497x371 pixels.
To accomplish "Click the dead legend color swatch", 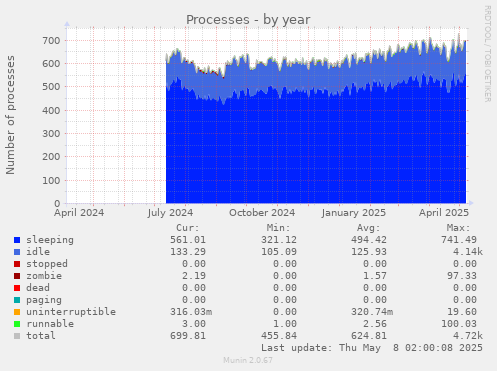I will click(17, 288).
